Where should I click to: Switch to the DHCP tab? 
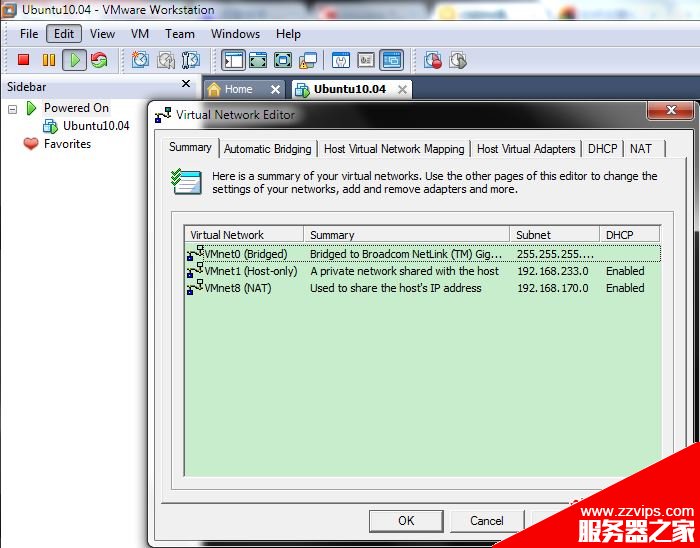tap(602, 149)
